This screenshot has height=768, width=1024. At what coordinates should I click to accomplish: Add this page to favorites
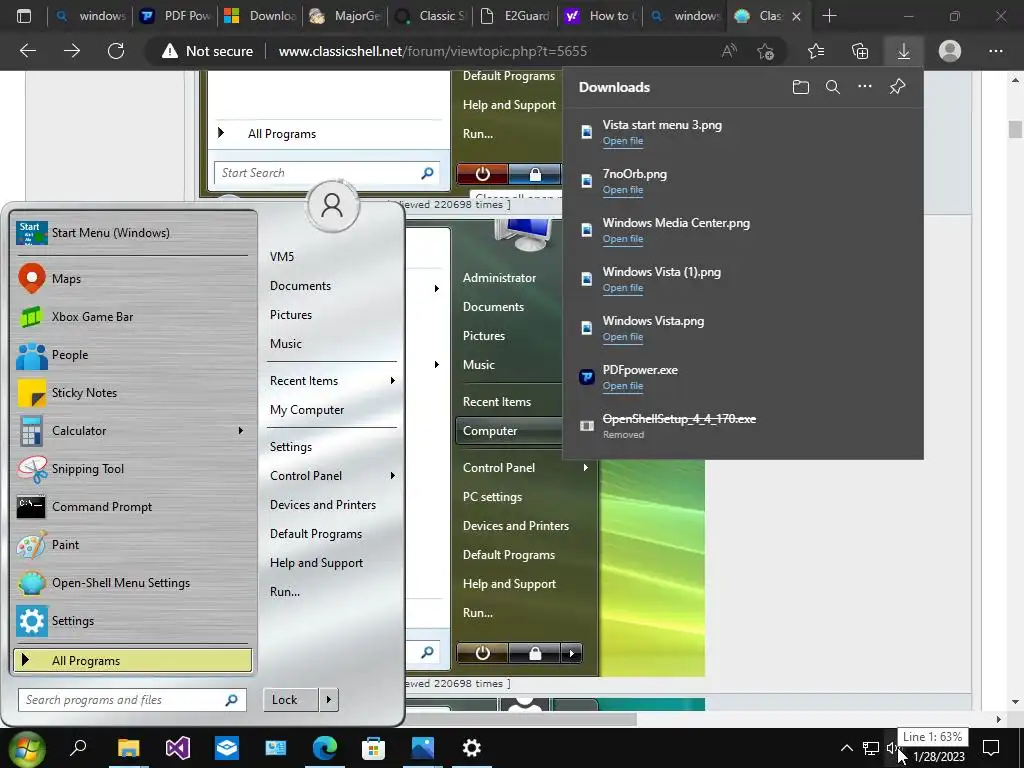click(x=766, y=51)
